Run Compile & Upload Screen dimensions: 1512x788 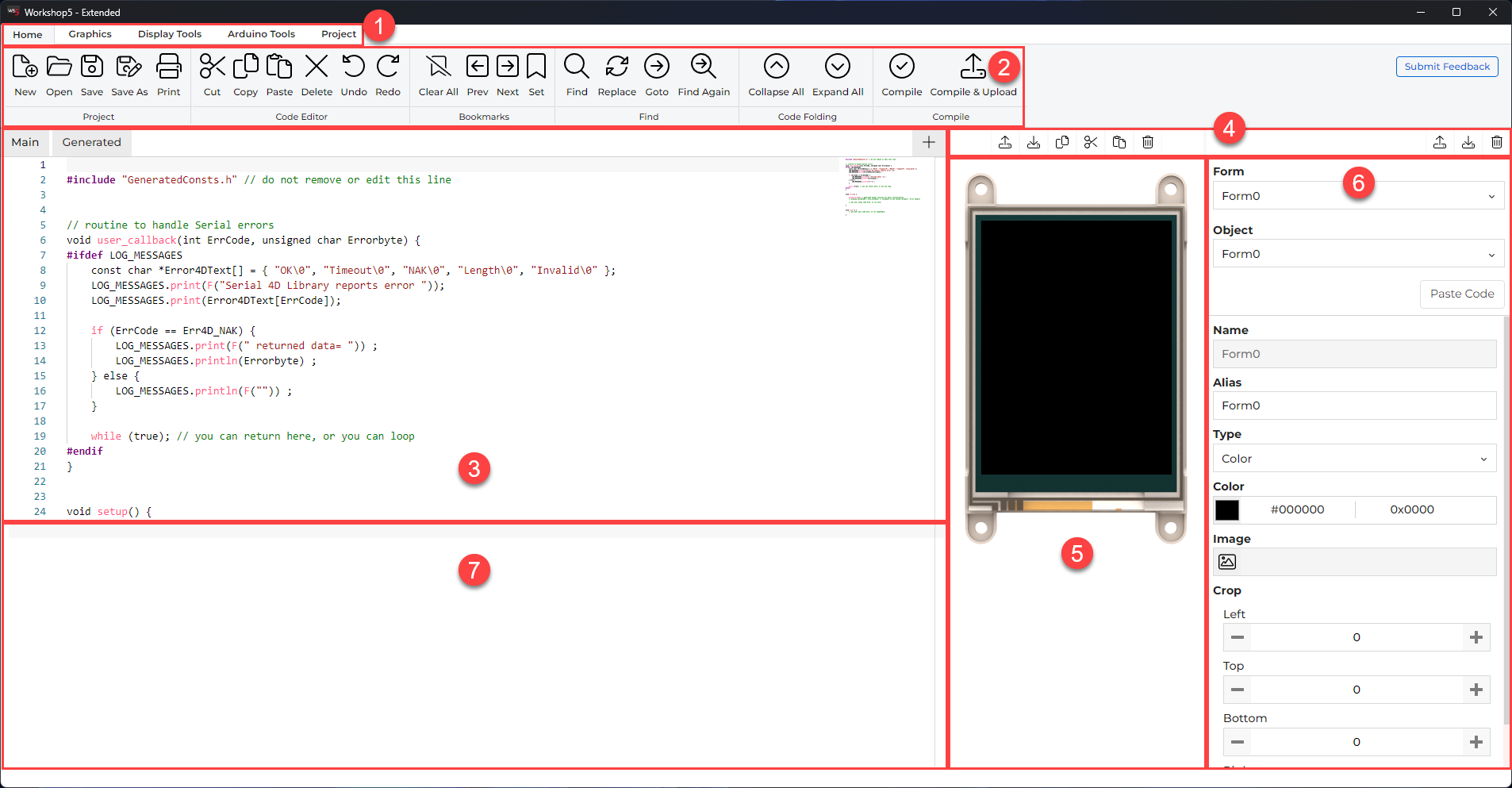[973, 75]
